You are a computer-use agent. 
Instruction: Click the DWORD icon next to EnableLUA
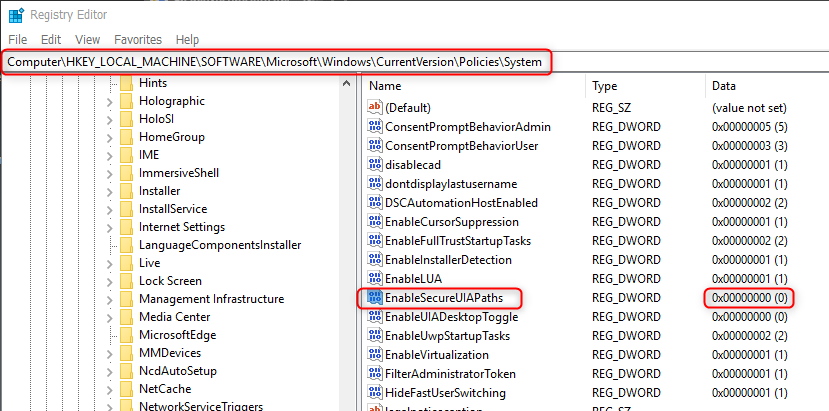coord(375,278)
